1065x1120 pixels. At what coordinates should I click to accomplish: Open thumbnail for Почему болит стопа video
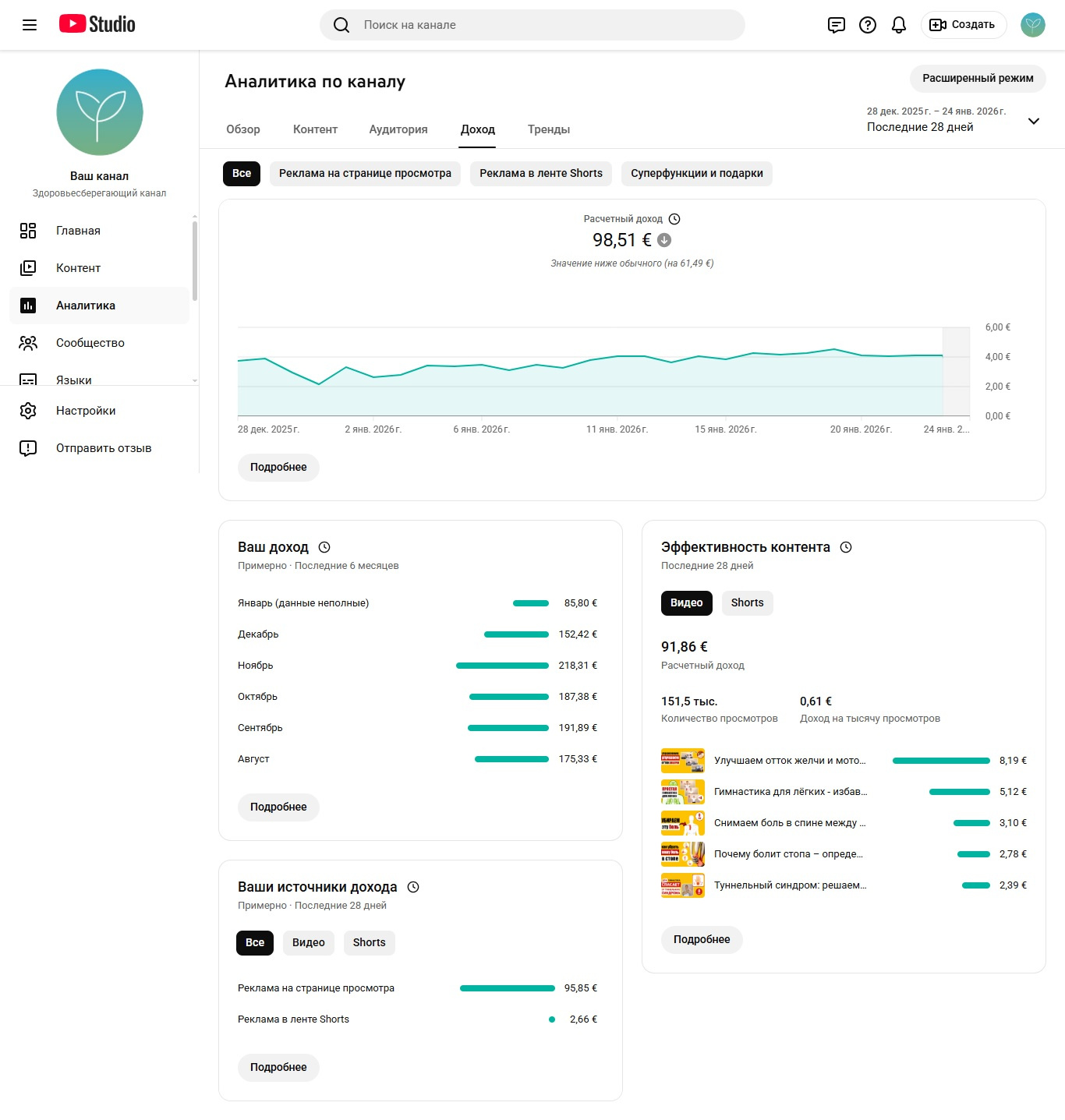683,854
